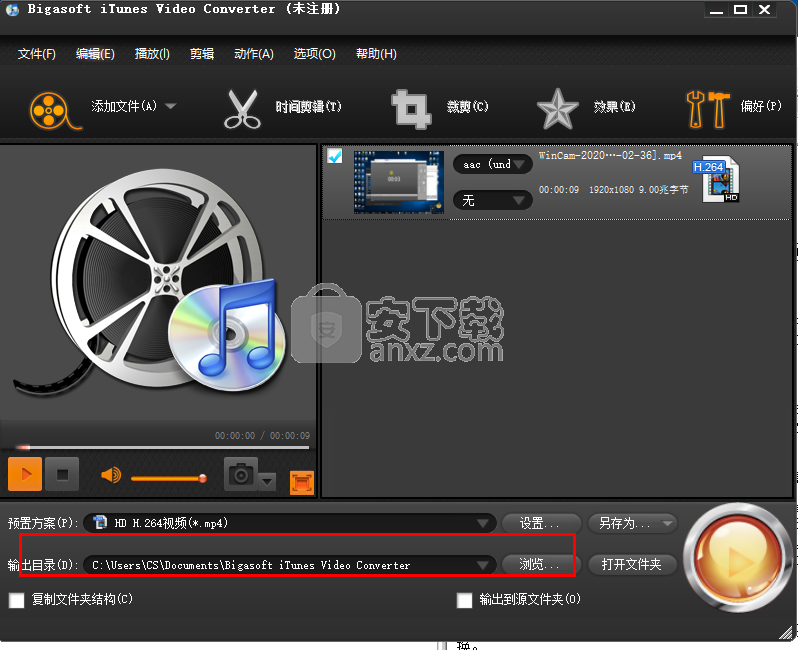
Task: Open the 选项(O) menu
Action: (315, 53)
